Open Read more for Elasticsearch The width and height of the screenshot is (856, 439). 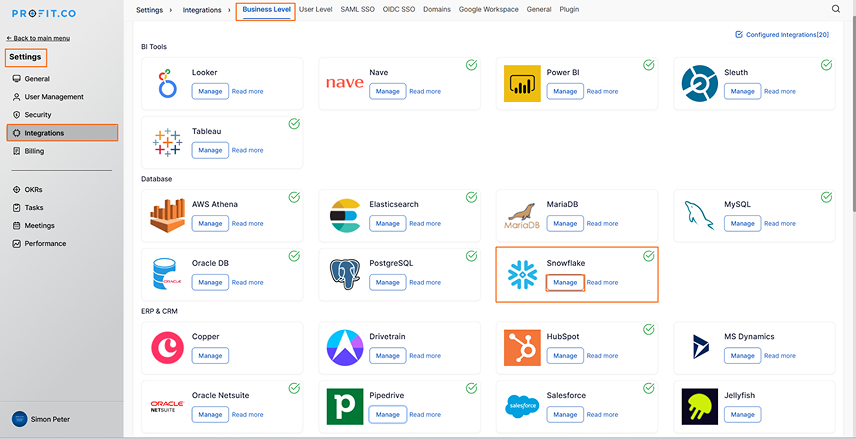pos(425,223)
